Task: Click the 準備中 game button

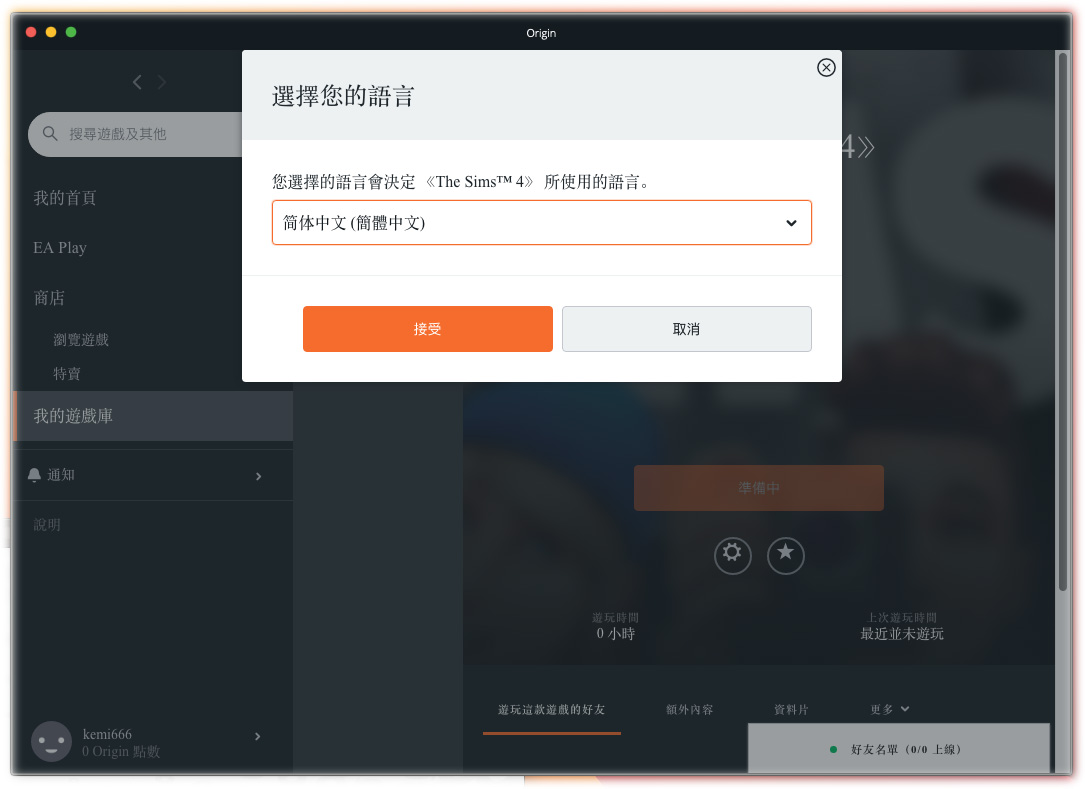Action: 758,488
